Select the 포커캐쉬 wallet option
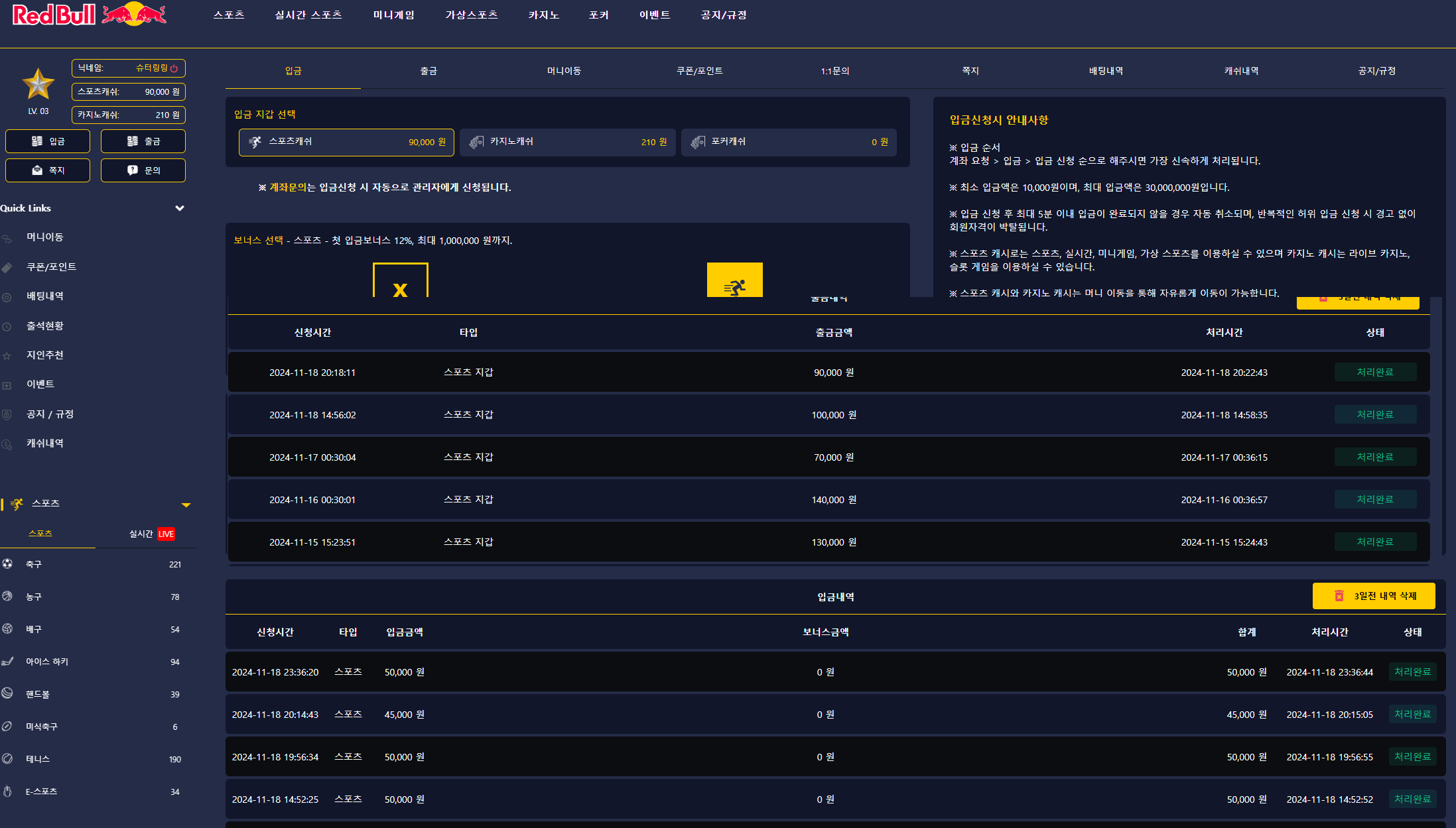This screenshot has width=1456, height=828. coord(789,142)
